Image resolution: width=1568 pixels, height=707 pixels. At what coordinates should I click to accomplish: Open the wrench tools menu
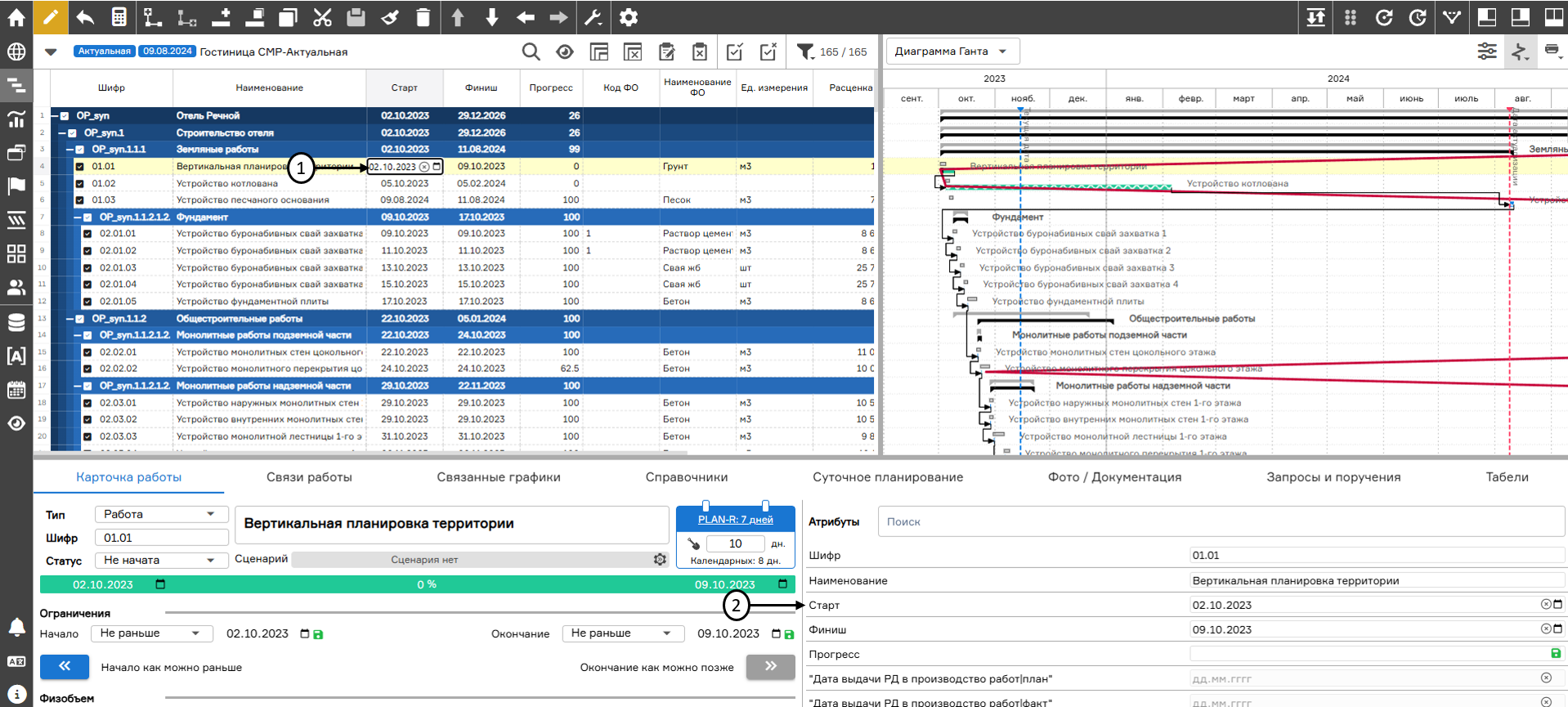[x=594, y=17]
